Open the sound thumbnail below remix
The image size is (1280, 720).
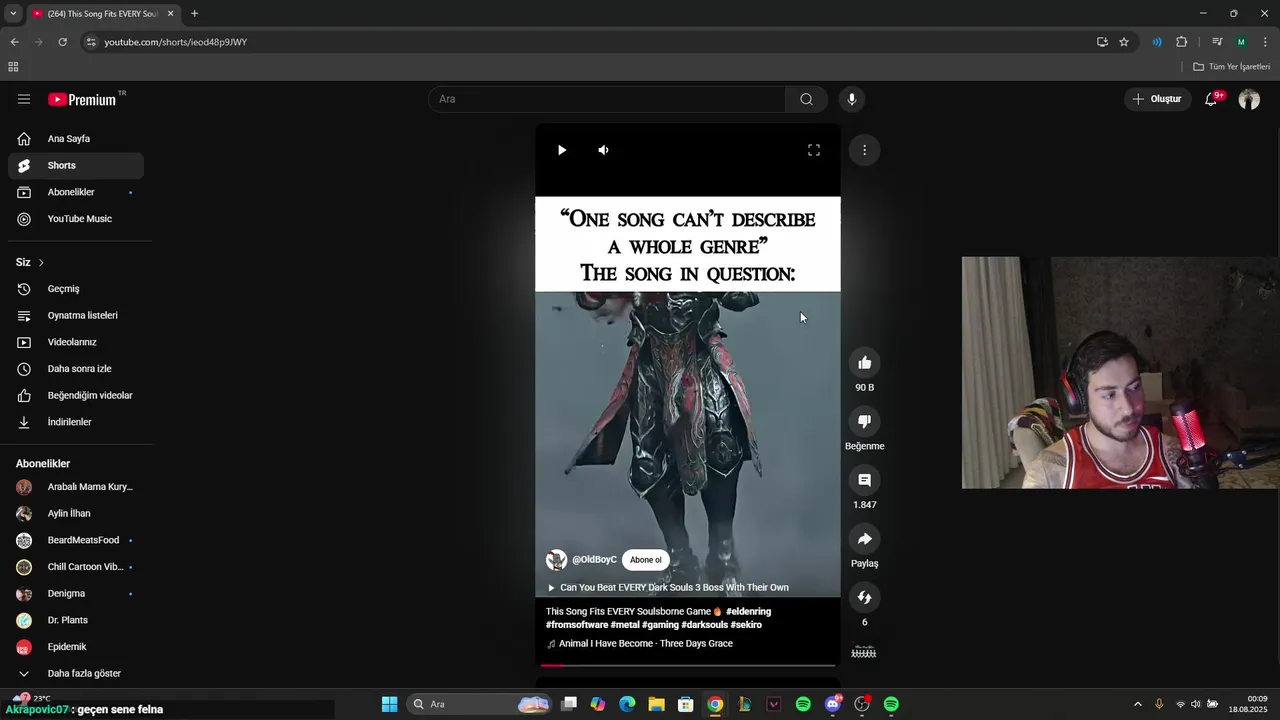pos(864,653)
